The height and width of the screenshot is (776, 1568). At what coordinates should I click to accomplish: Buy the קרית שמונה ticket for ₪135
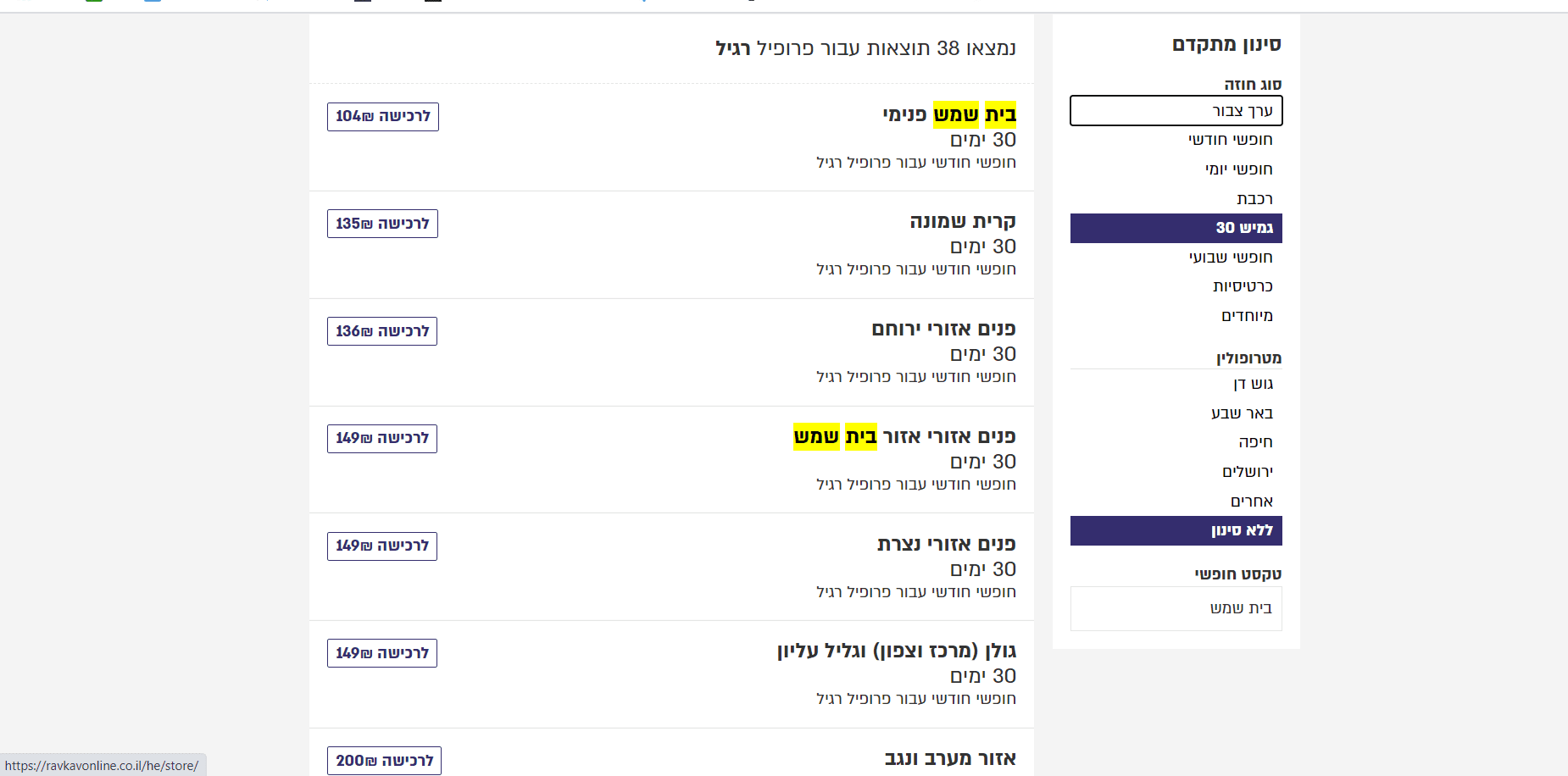coord(382,224)
